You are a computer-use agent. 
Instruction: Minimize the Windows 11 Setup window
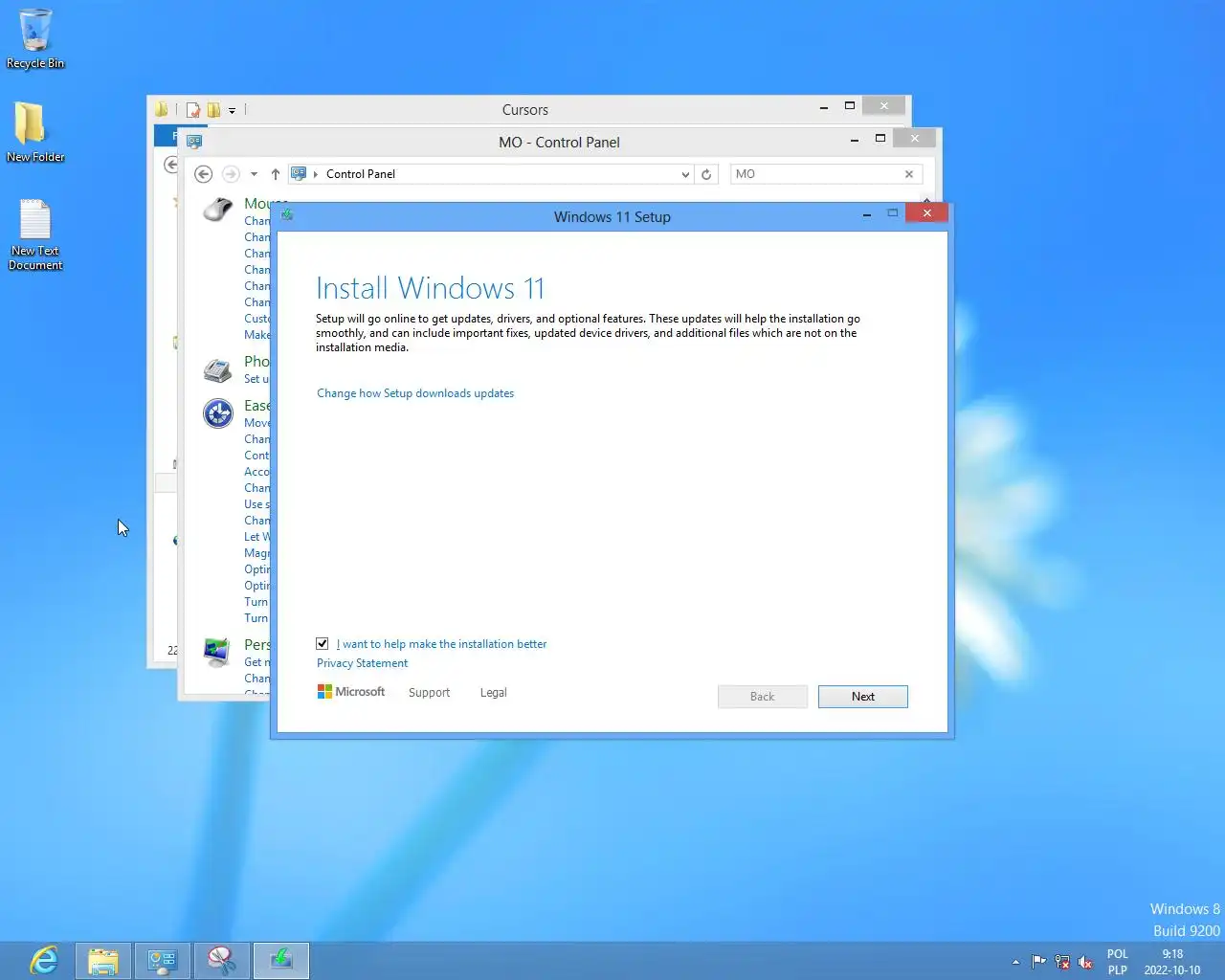(x=866, y=215)
